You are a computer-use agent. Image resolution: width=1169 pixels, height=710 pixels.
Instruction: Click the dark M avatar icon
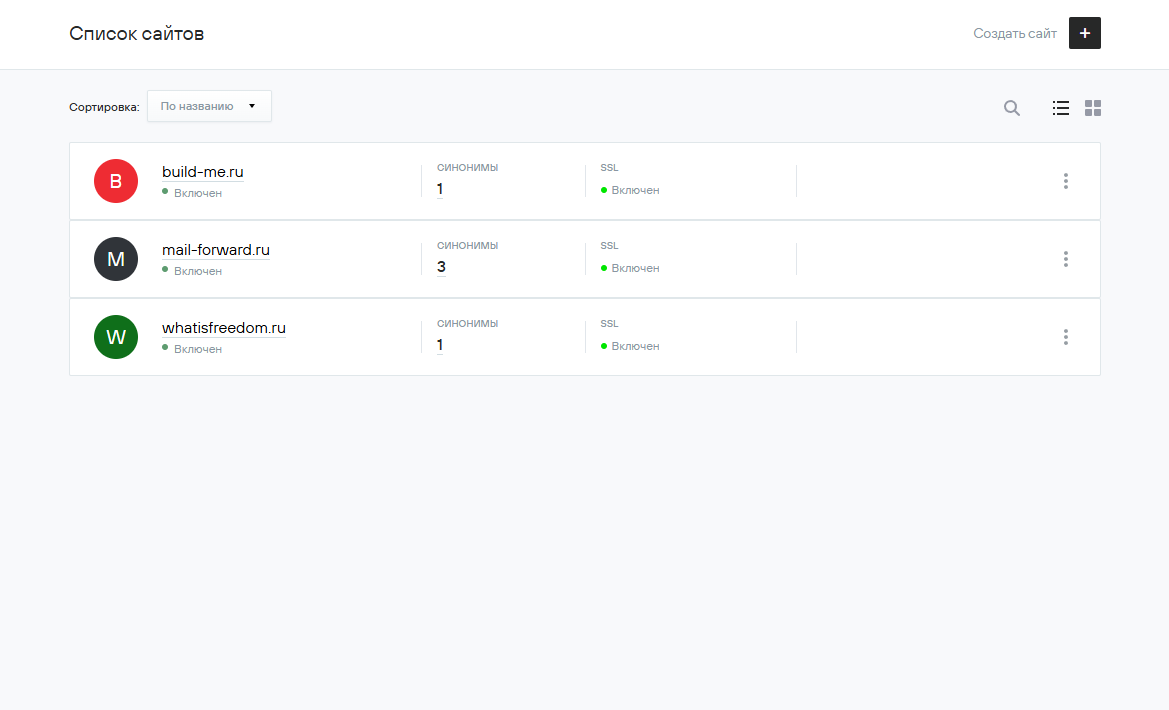[x=116, y=259]
